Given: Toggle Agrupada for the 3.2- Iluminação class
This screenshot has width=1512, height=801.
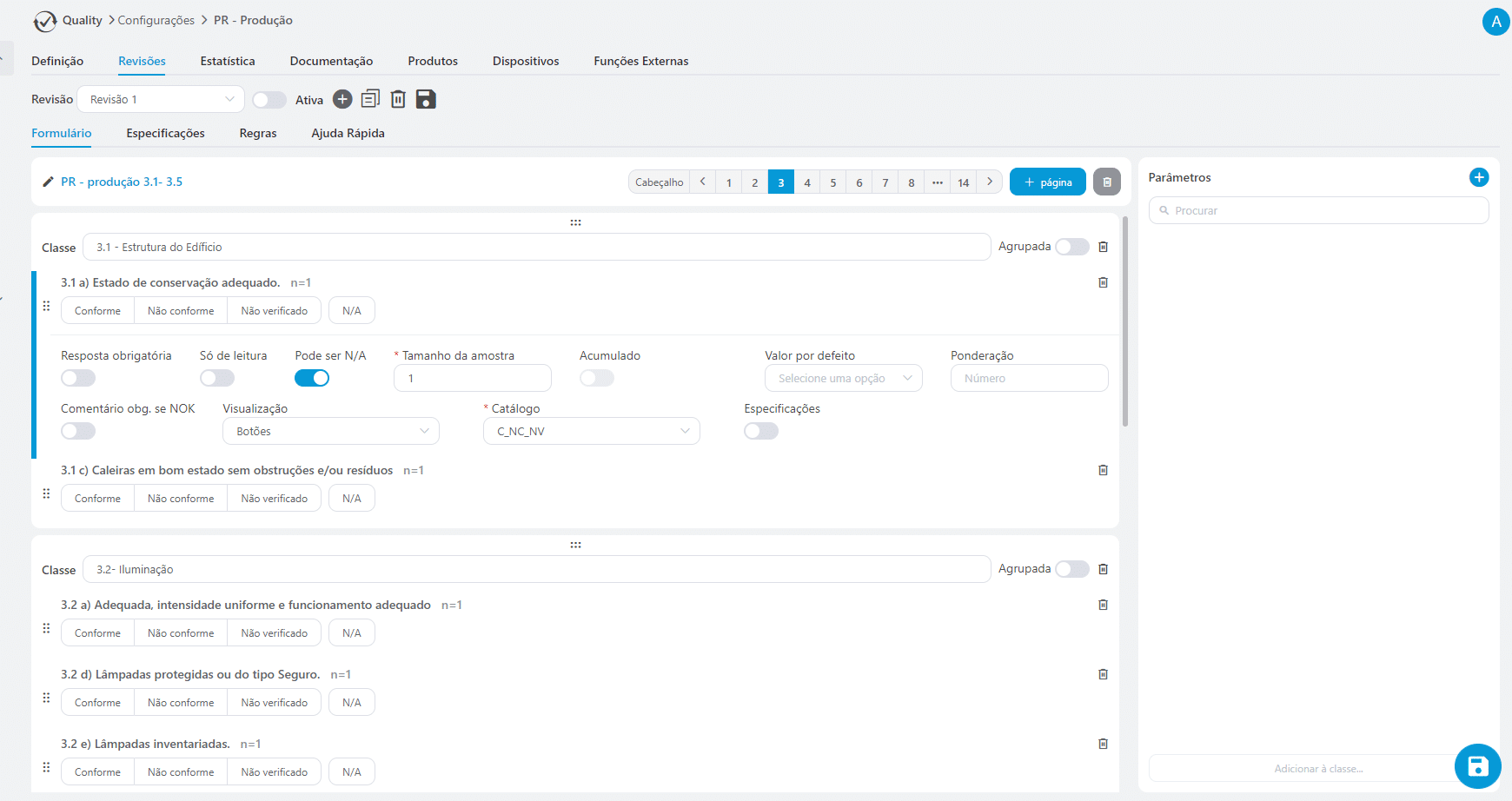Looking at the screenshot, I should (x=1071, y=569).
